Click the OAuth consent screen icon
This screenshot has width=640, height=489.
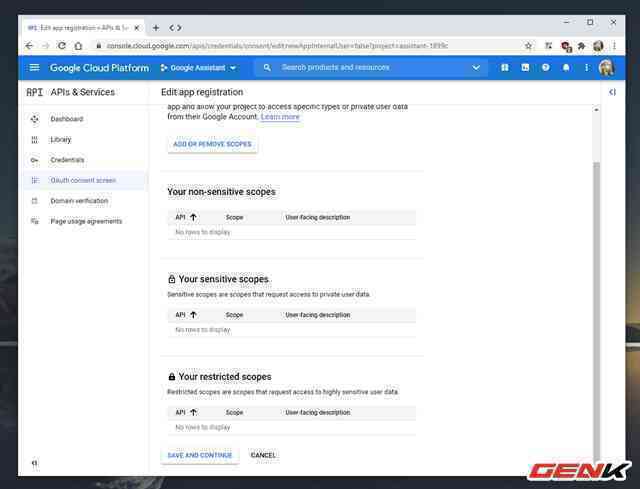point(35,180)
